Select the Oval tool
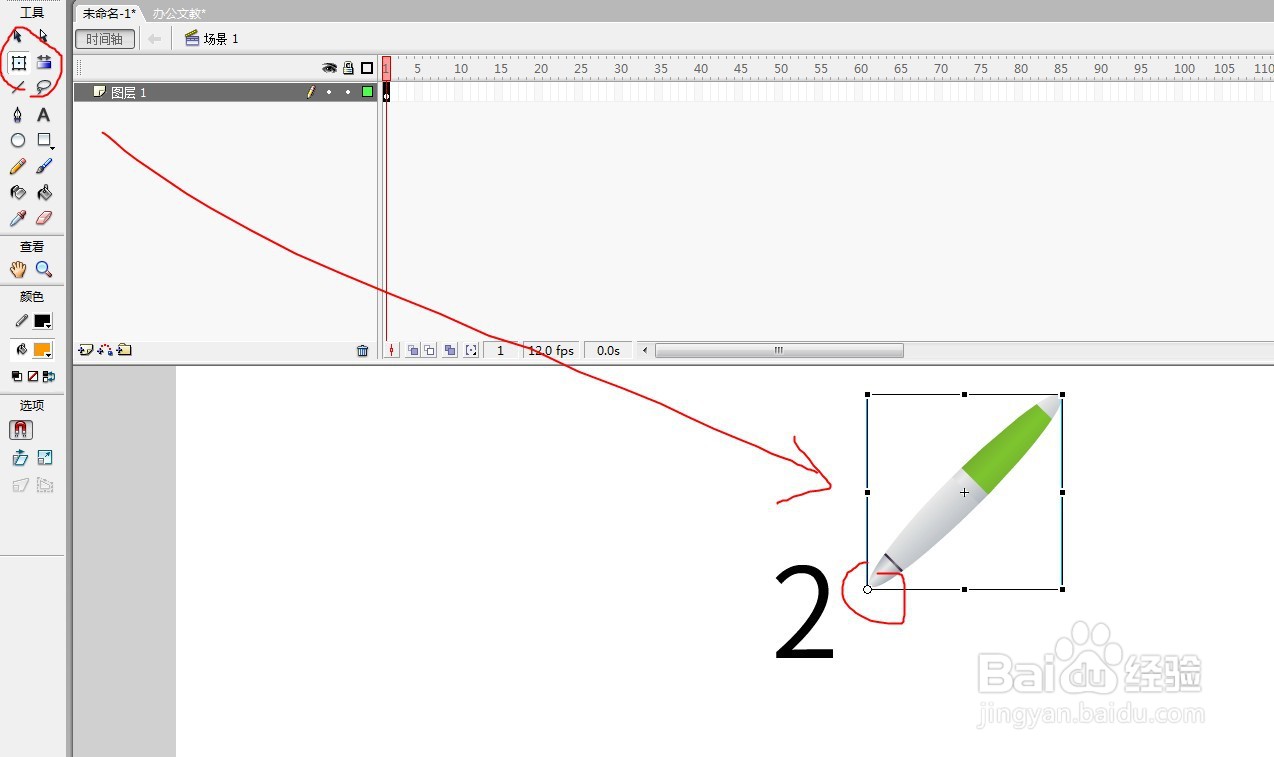This screenshot has width=1274, height=757. [x=18, y=141]
